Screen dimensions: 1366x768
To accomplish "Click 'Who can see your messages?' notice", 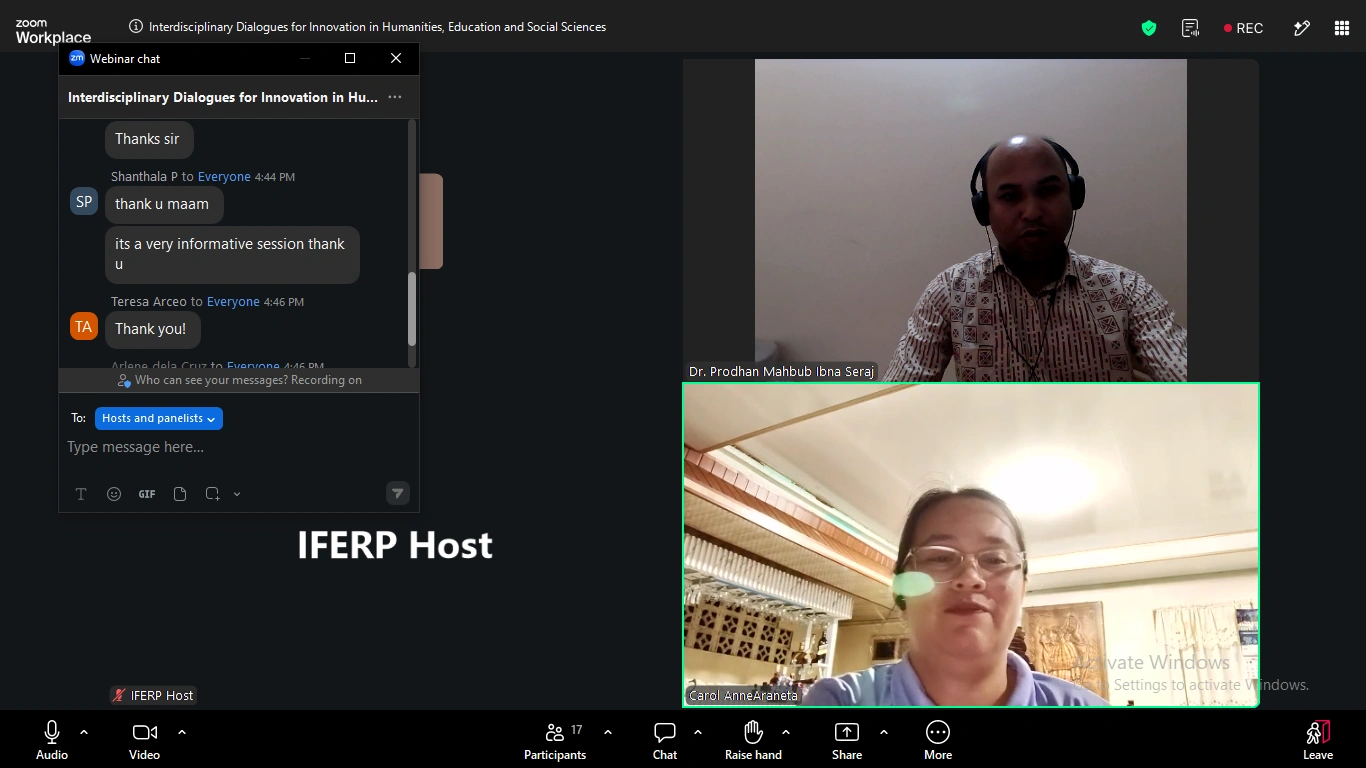I will click(x=239, y=380).
